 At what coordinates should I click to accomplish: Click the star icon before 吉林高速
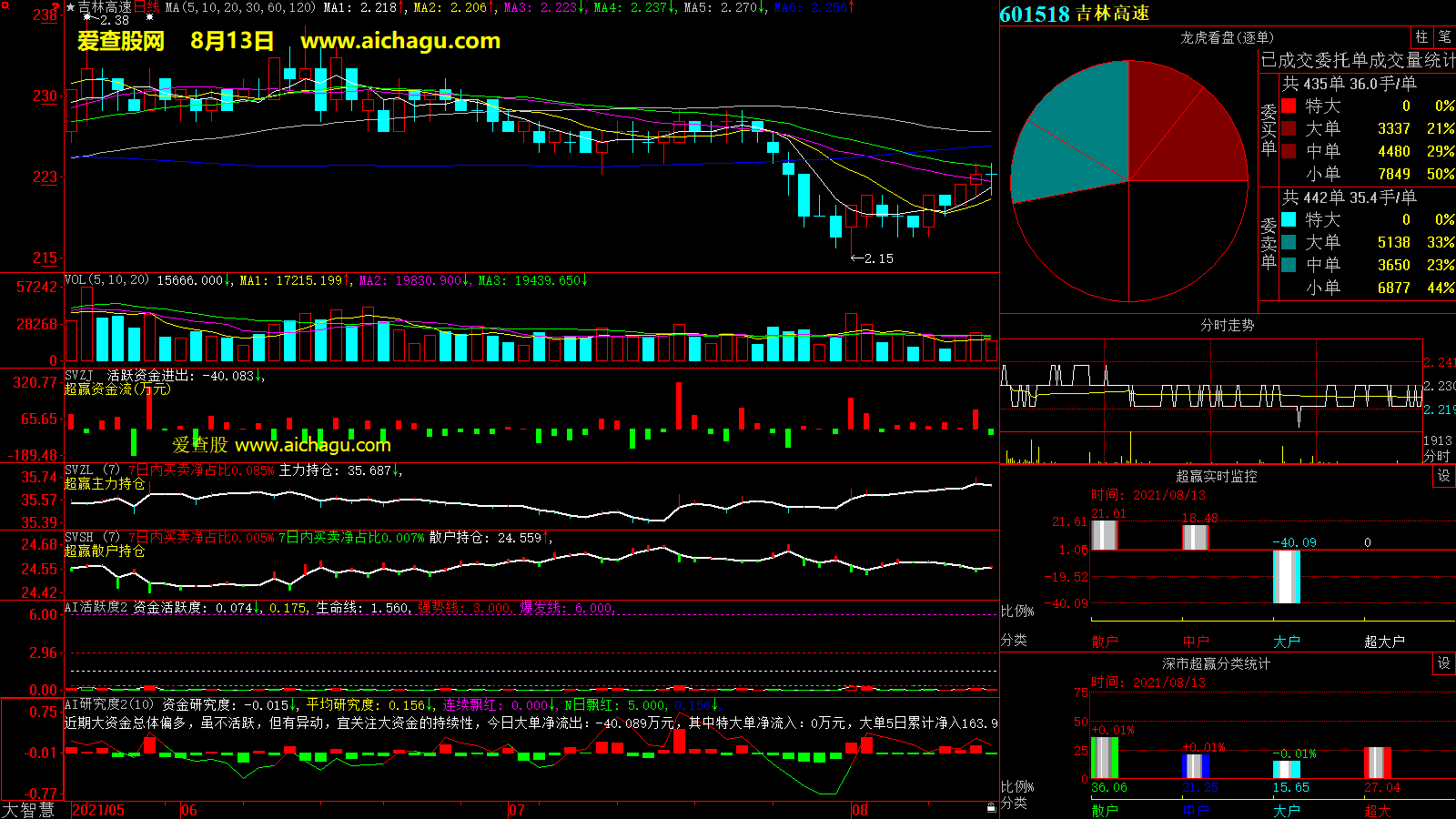[x=71, y=7]
